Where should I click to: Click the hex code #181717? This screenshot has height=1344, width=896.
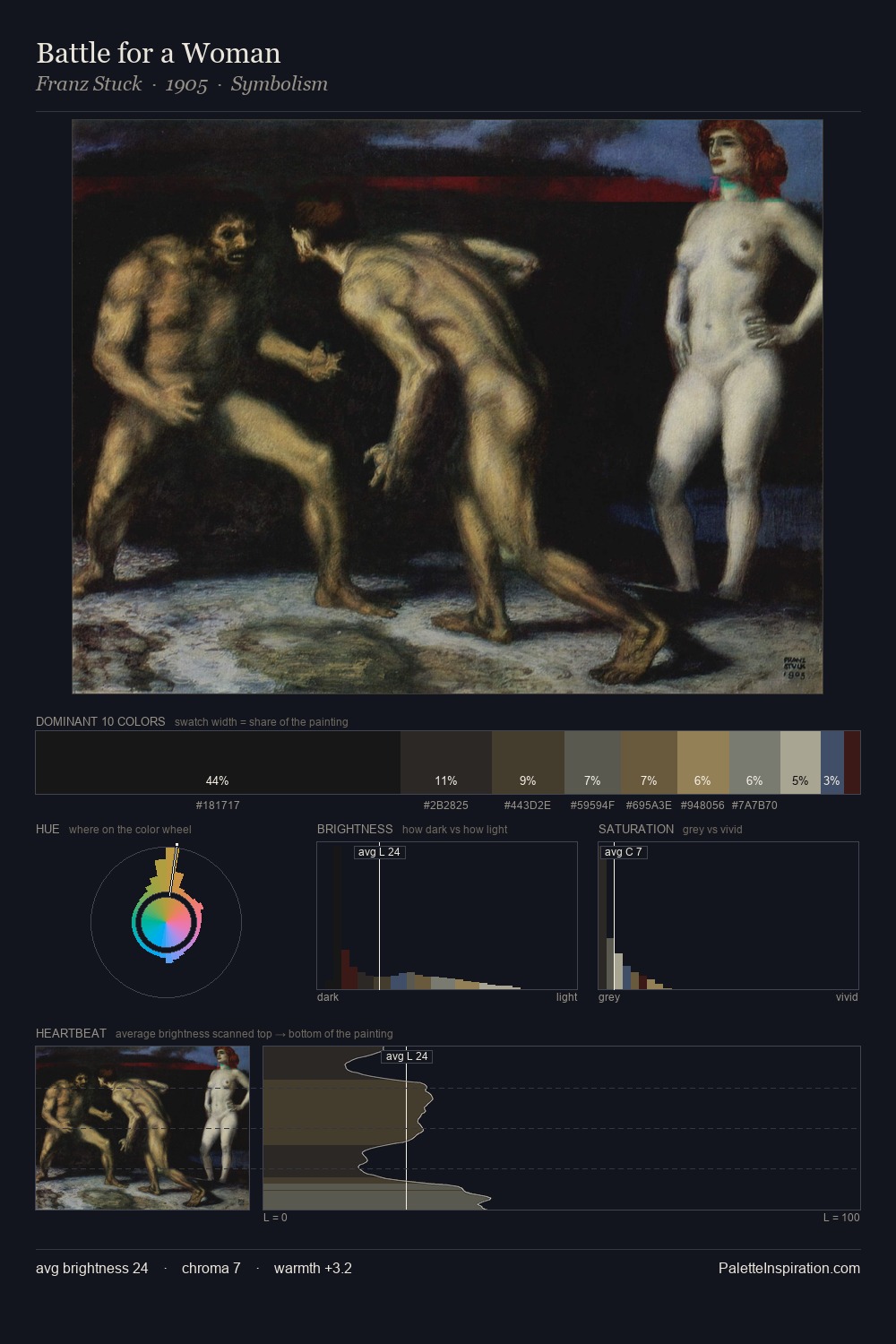coord(218,806)
